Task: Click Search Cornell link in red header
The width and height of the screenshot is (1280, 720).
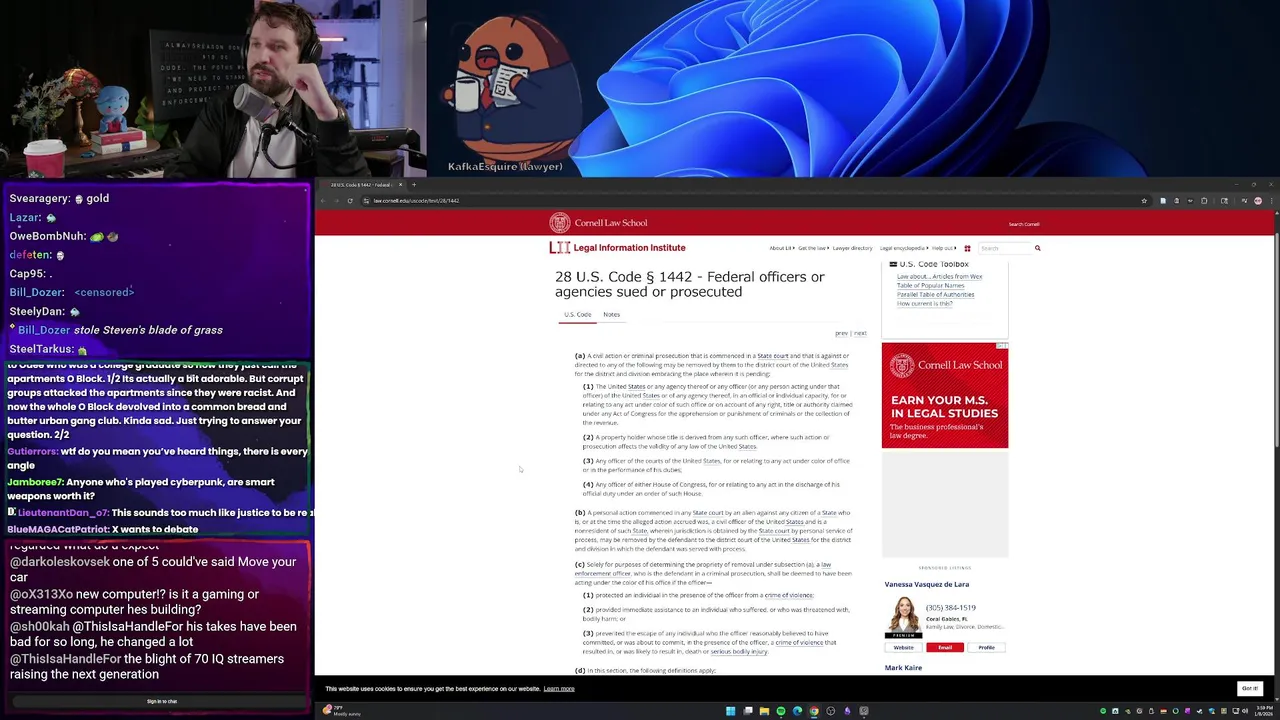Action: tap(1024, 224)
